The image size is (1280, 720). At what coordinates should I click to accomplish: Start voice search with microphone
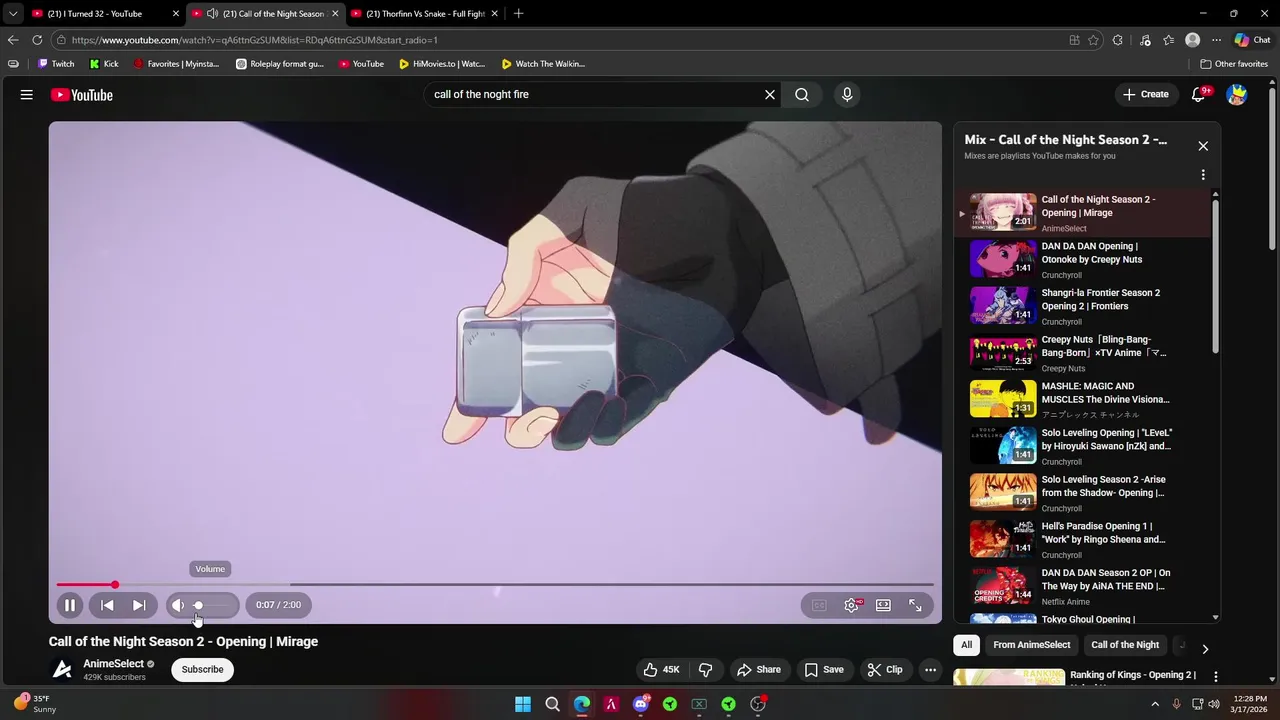(x=847, y=94)
